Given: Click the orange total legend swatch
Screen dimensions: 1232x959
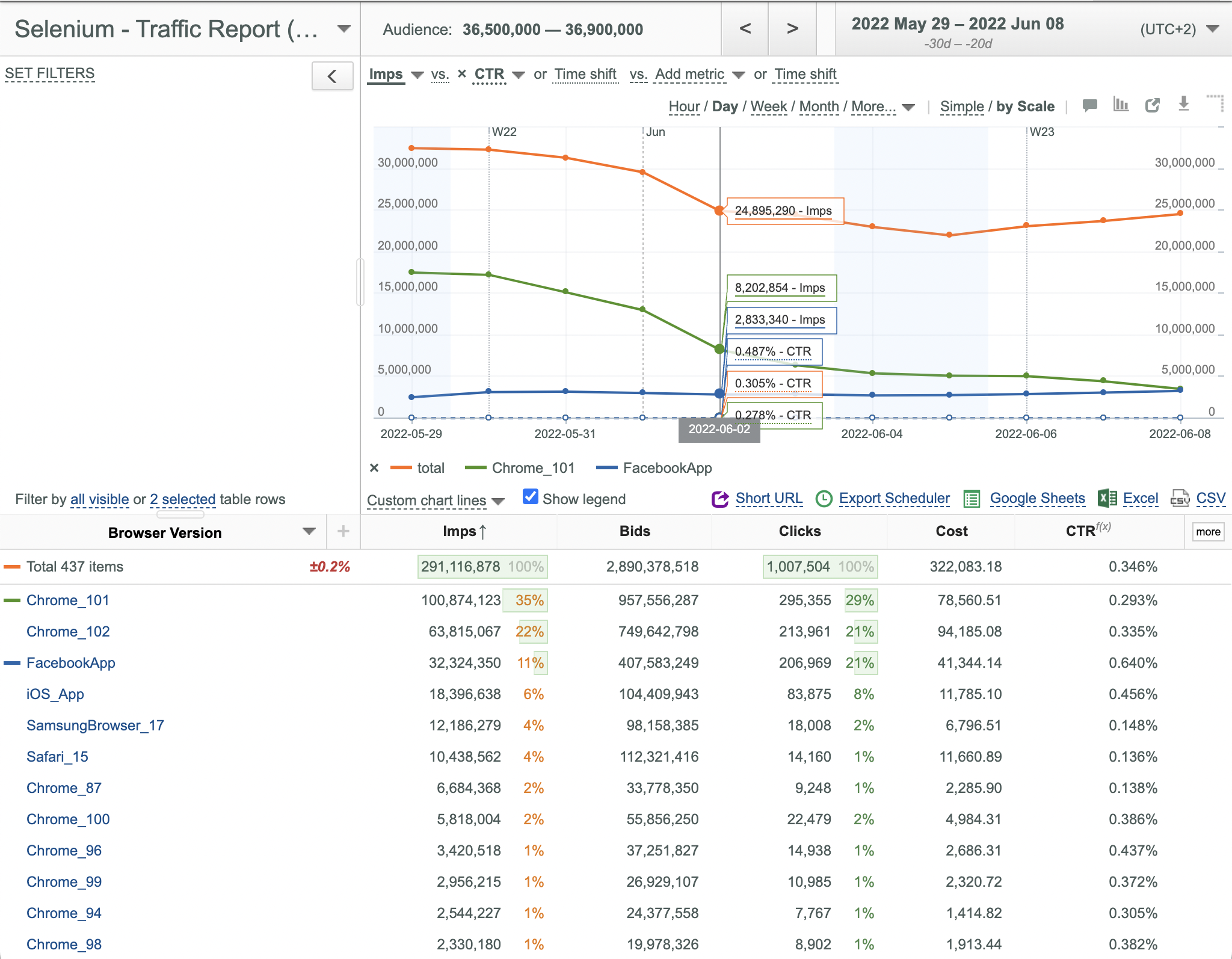Looking at the screenshot, I should pyautogui.click(x=401, y=468).
